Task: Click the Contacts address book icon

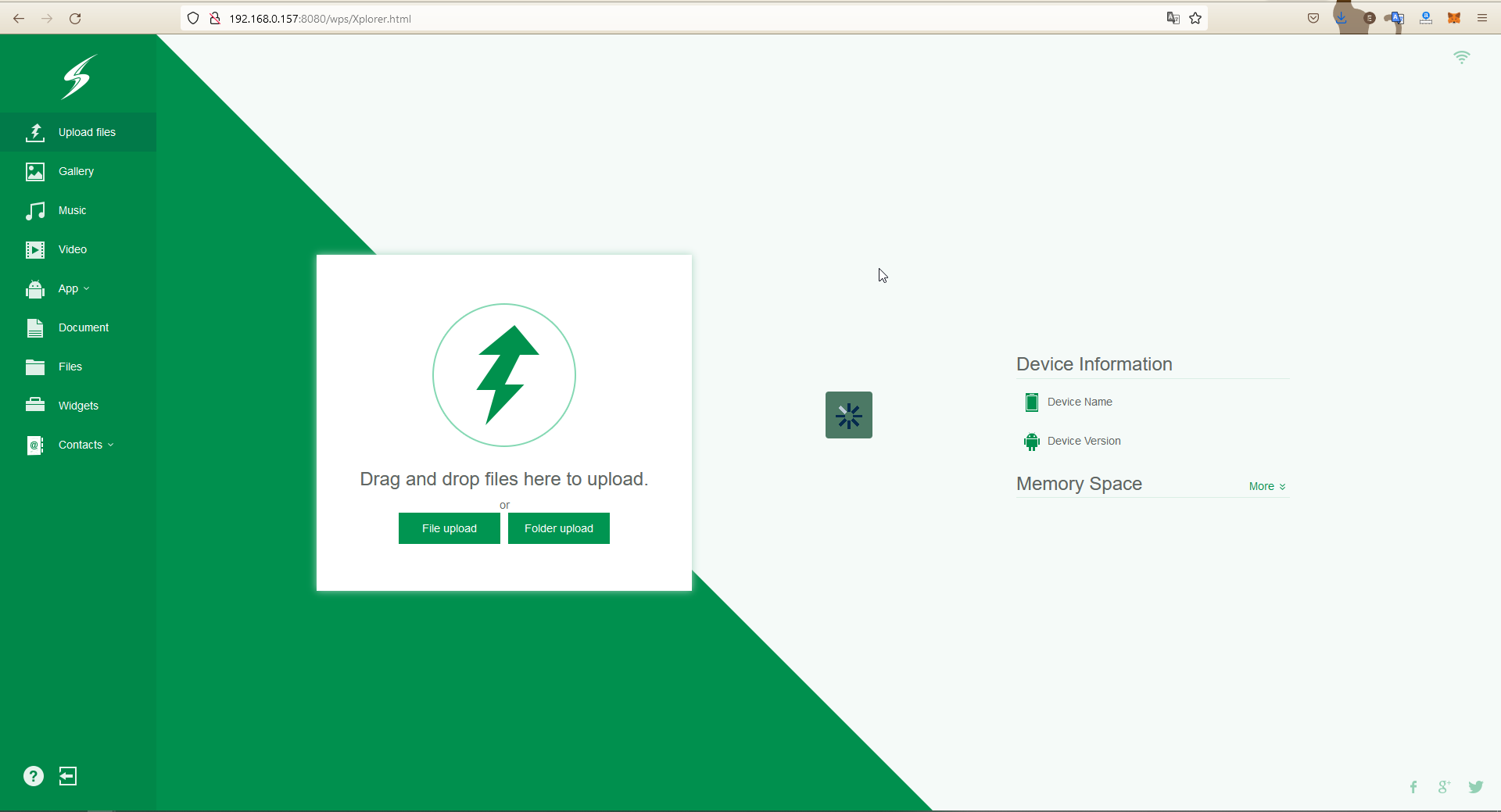Action: [x=35, y=445]
